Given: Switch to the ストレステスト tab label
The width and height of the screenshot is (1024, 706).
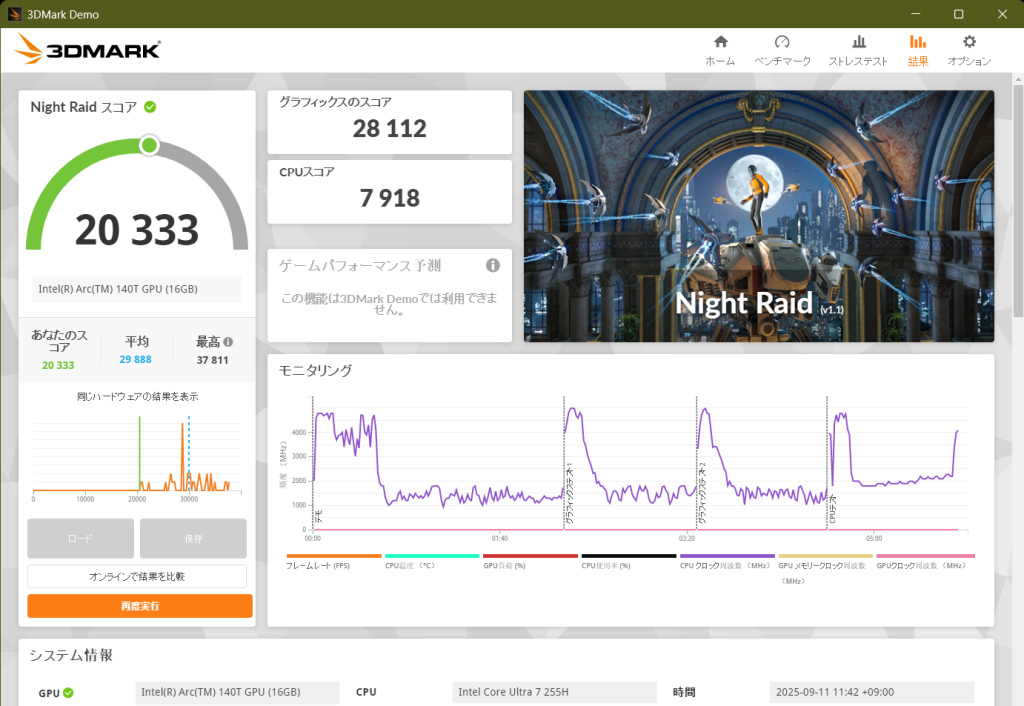Looking at the screenshot, I should (x=858, y=61).
